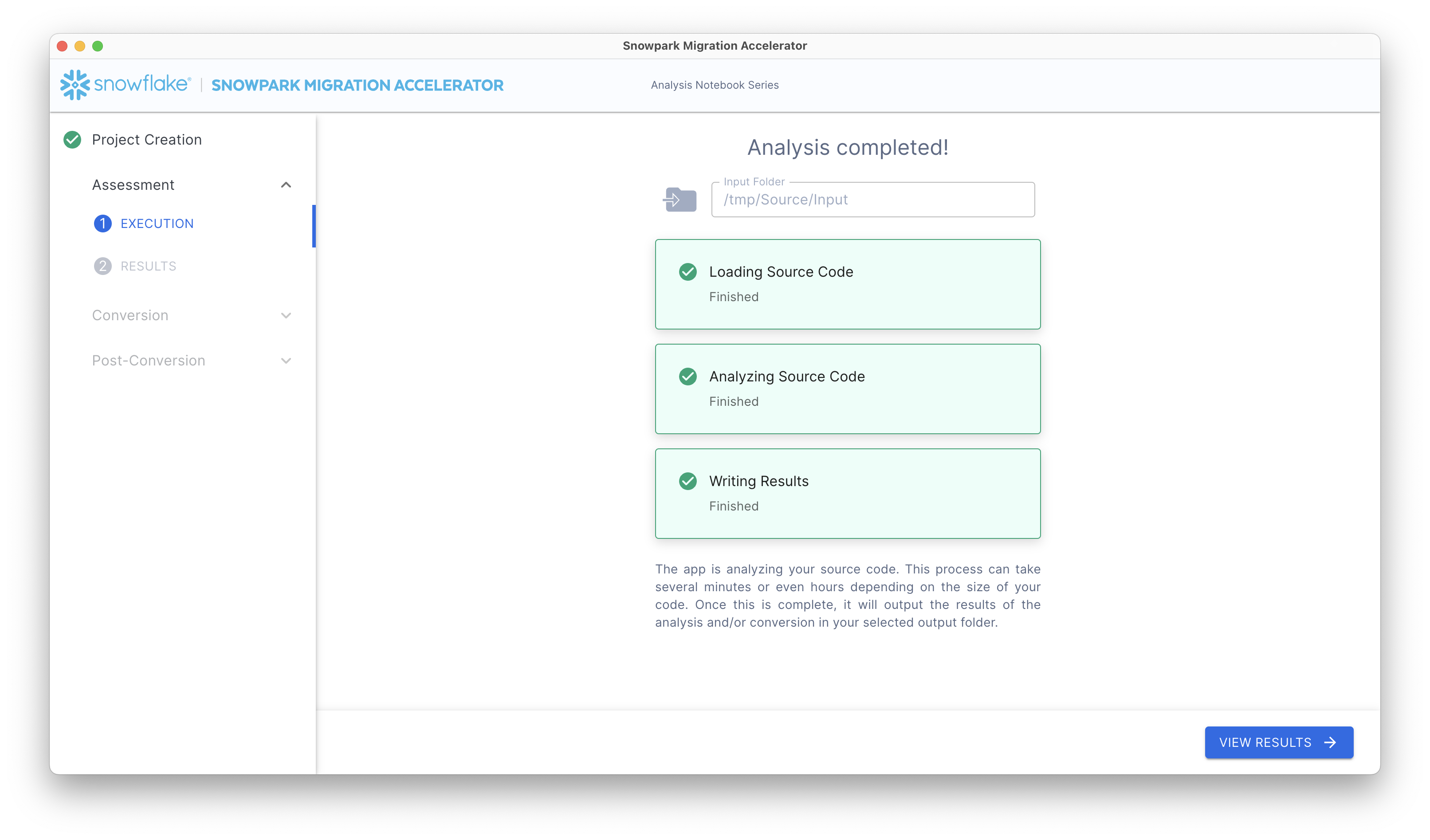The width and height of the screenshot is (1430, 840).
Task: Expand the Post-Conversion section
Action: [x=286, y=361]
